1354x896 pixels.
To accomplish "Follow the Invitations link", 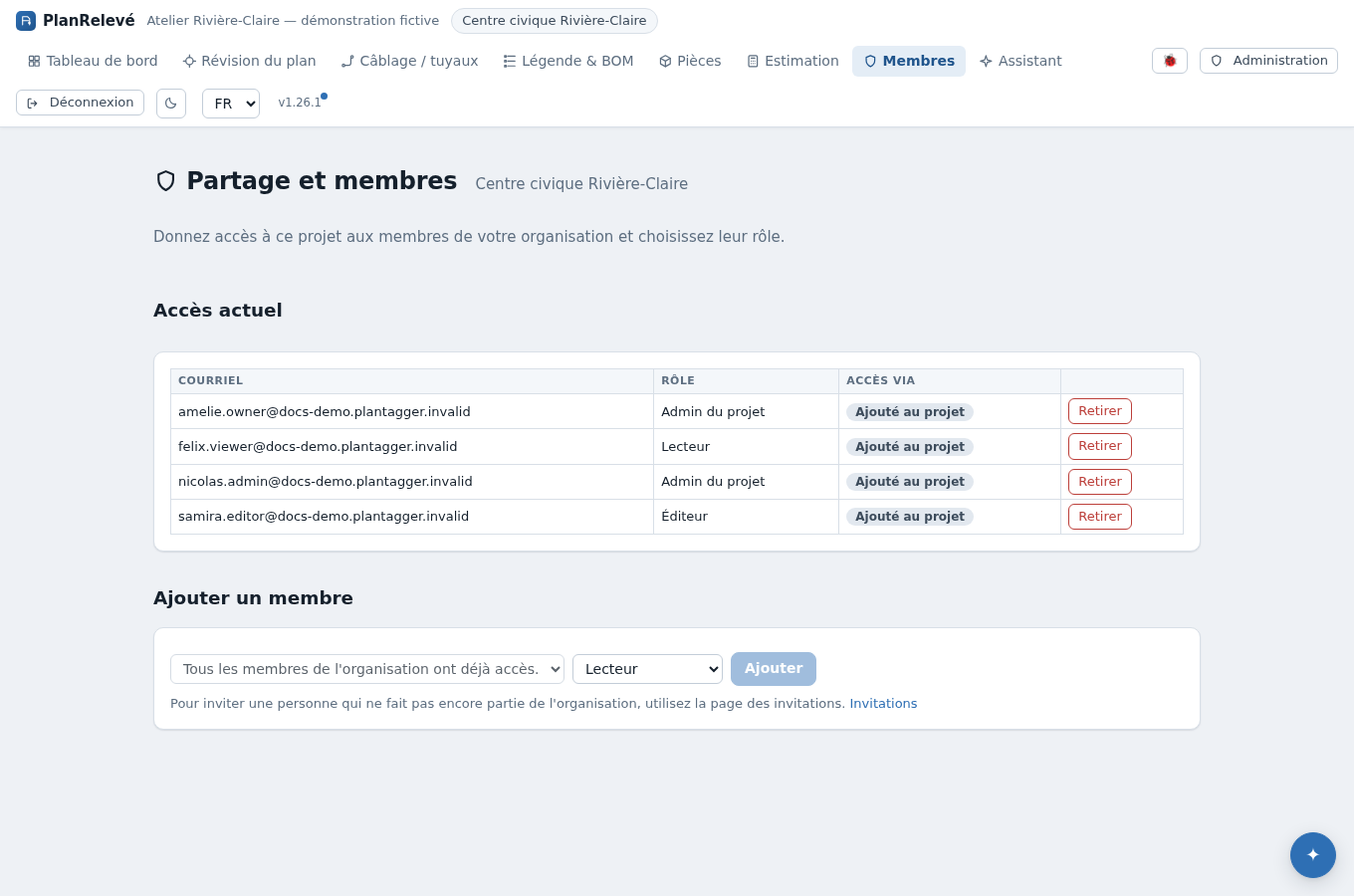I will [883, 704].
